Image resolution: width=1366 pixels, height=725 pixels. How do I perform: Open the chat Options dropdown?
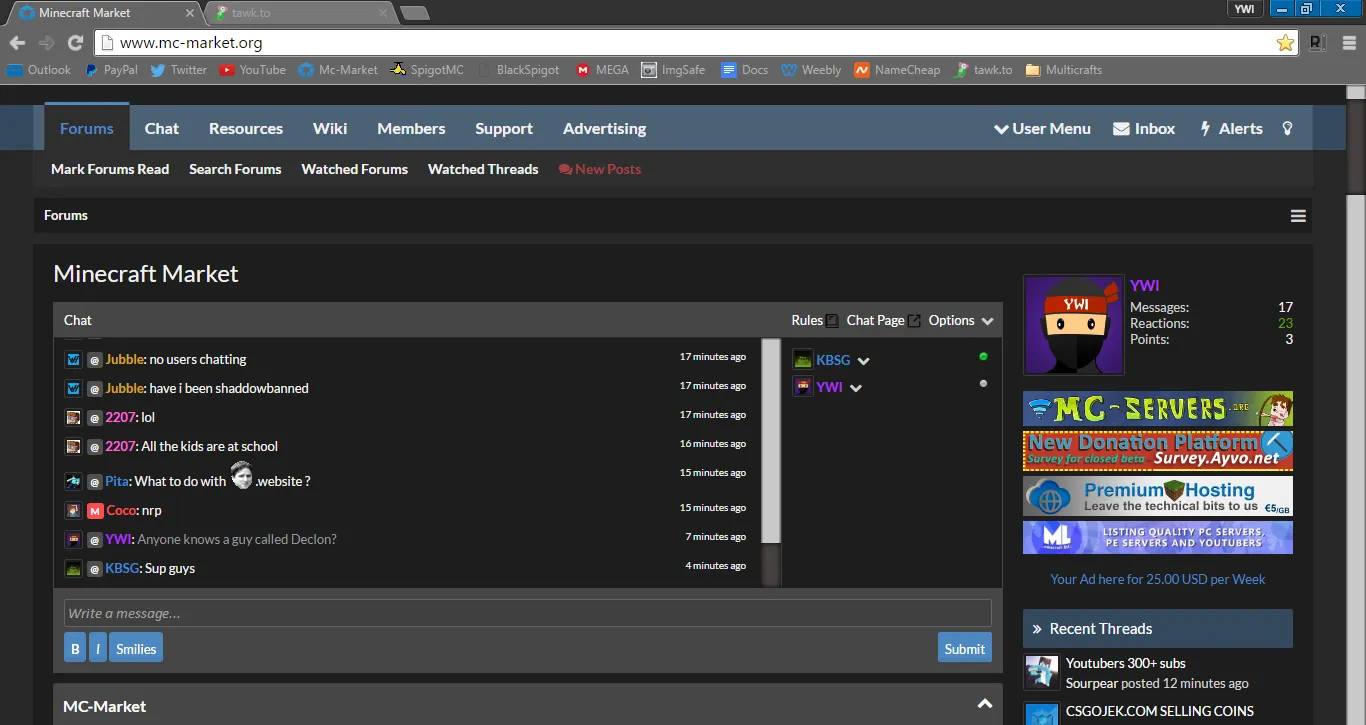point(961,320)
